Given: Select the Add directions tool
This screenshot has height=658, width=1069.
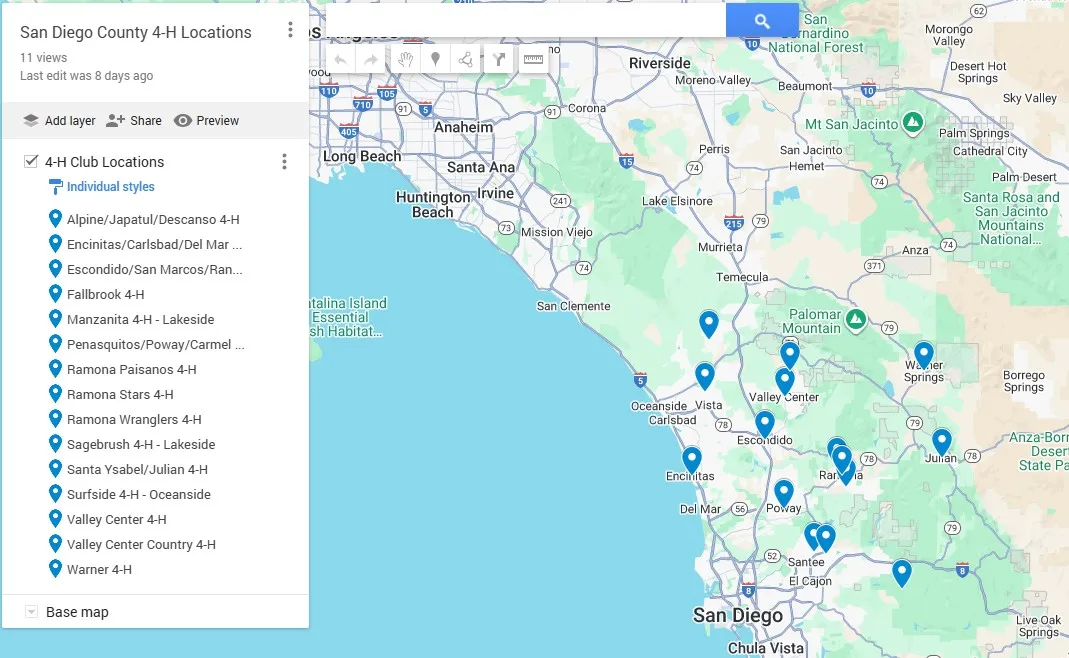Looking at the screenshot, I should 498,58.
